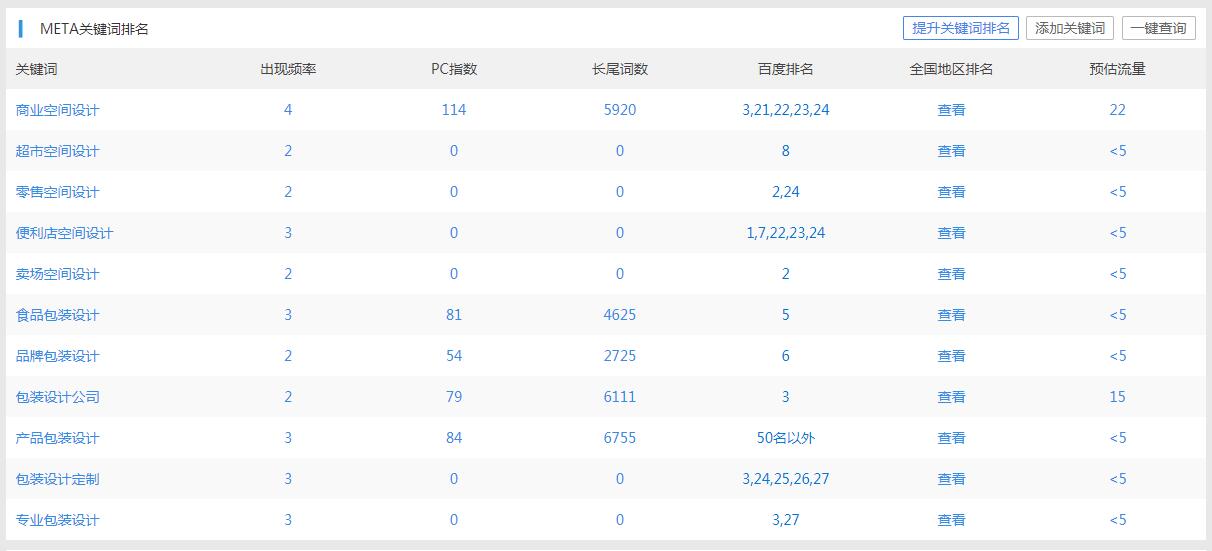
Task: Open the 便利店空间设计 keyword link
Action: coord(65,233)
